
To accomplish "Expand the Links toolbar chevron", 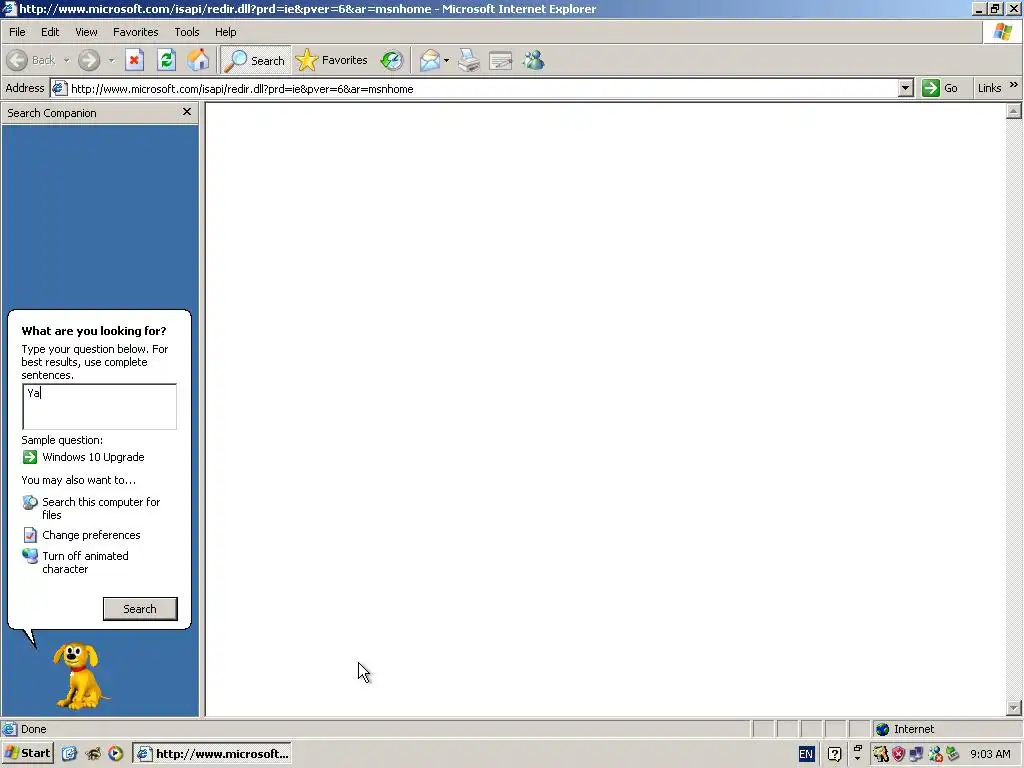I will click(1014, 86).
